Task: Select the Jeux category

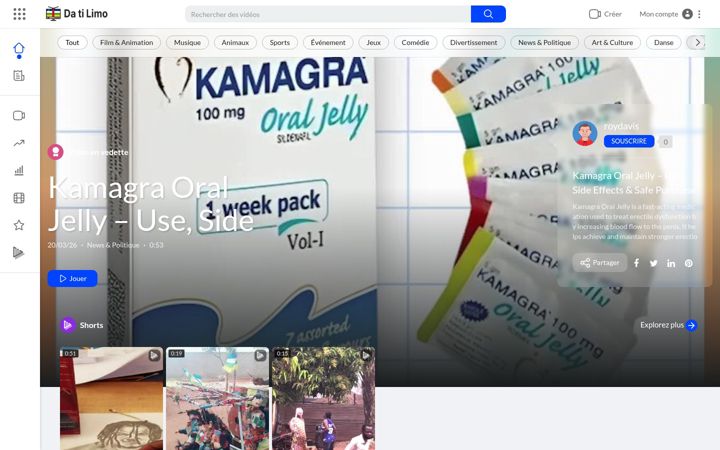Action: point(373,42)
